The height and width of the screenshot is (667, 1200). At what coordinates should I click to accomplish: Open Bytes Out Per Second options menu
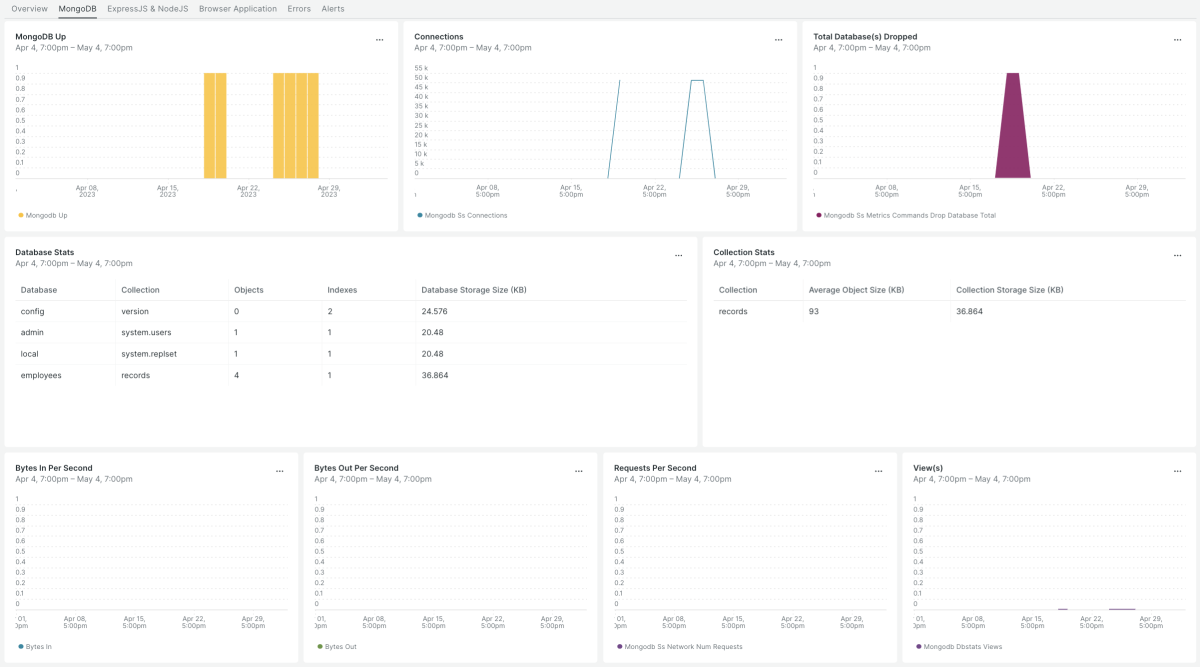[x=578, y=471]
